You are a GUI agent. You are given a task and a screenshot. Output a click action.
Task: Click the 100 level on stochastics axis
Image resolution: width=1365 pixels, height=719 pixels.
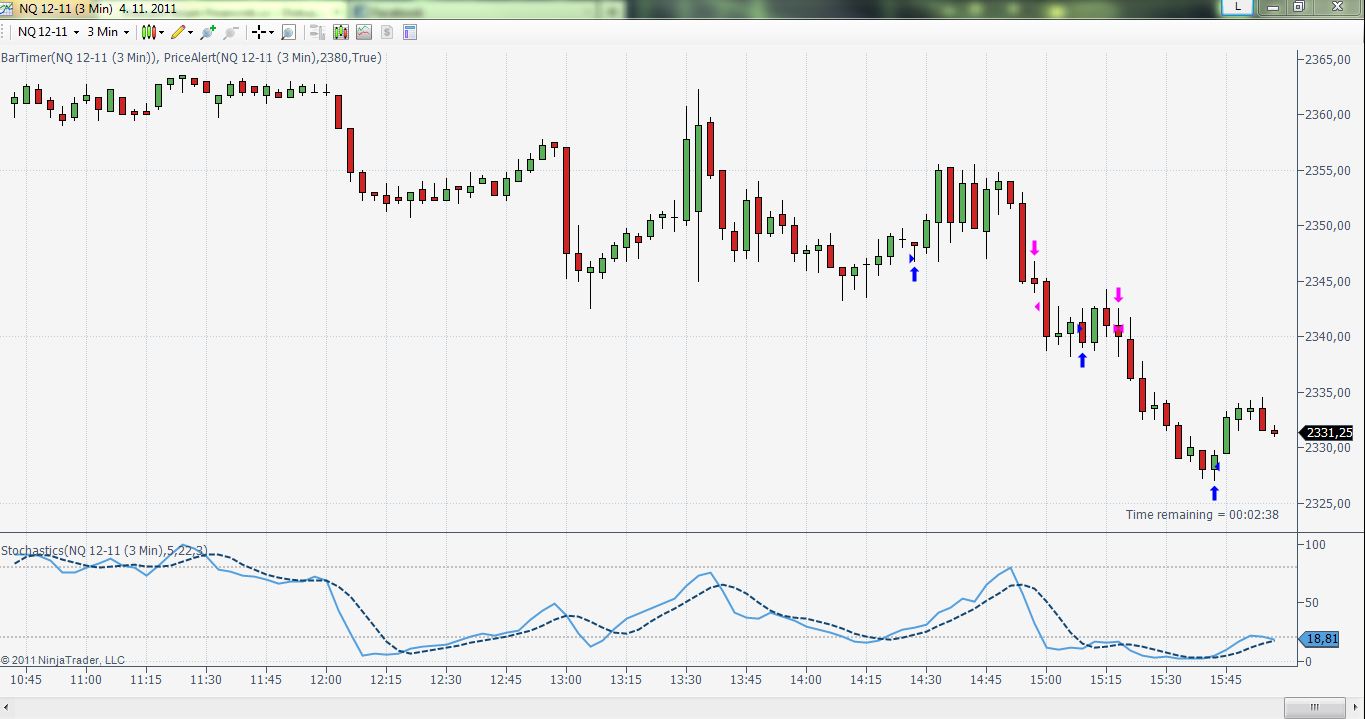pos(1315,545)
